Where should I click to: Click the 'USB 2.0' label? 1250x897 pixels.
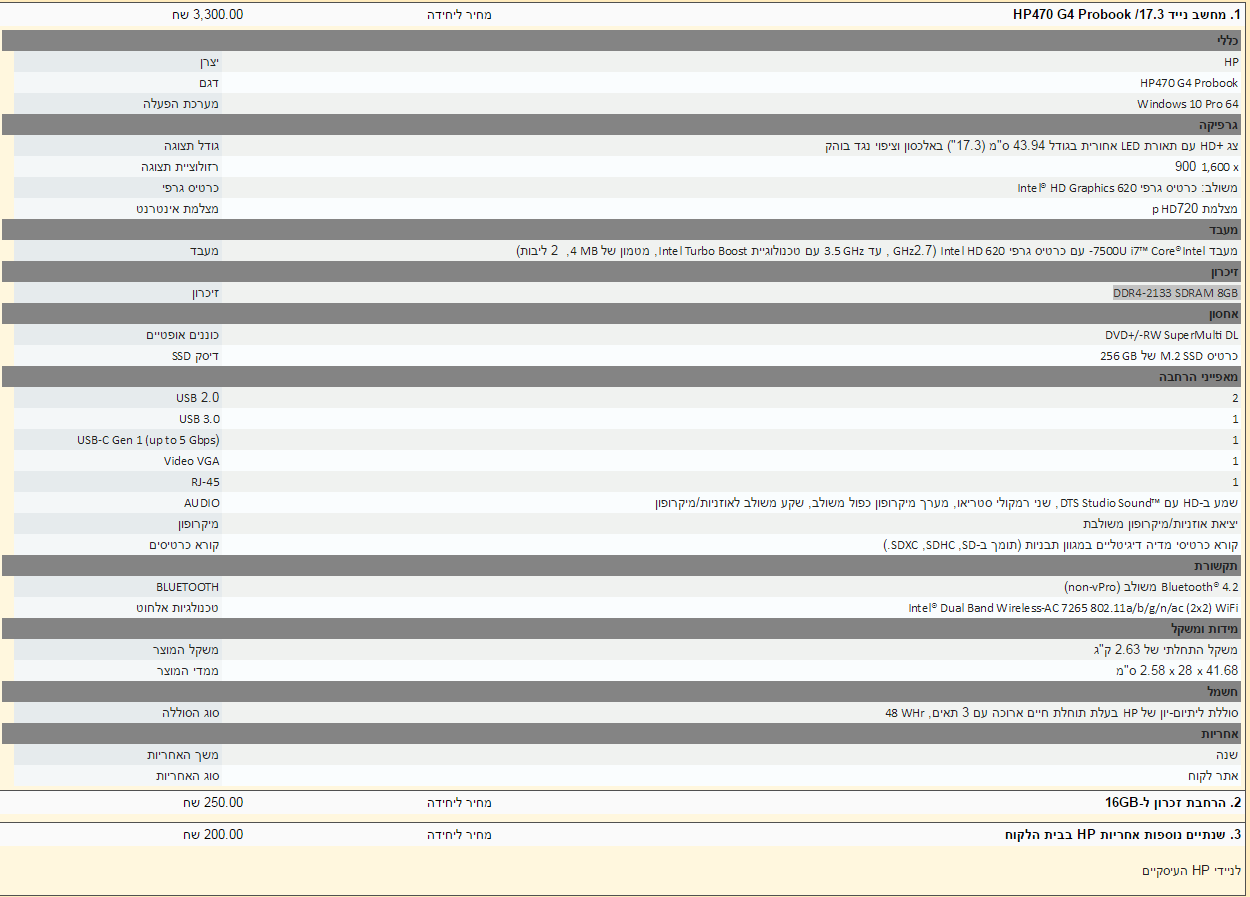pyautogui.click(x=198, y=397)
